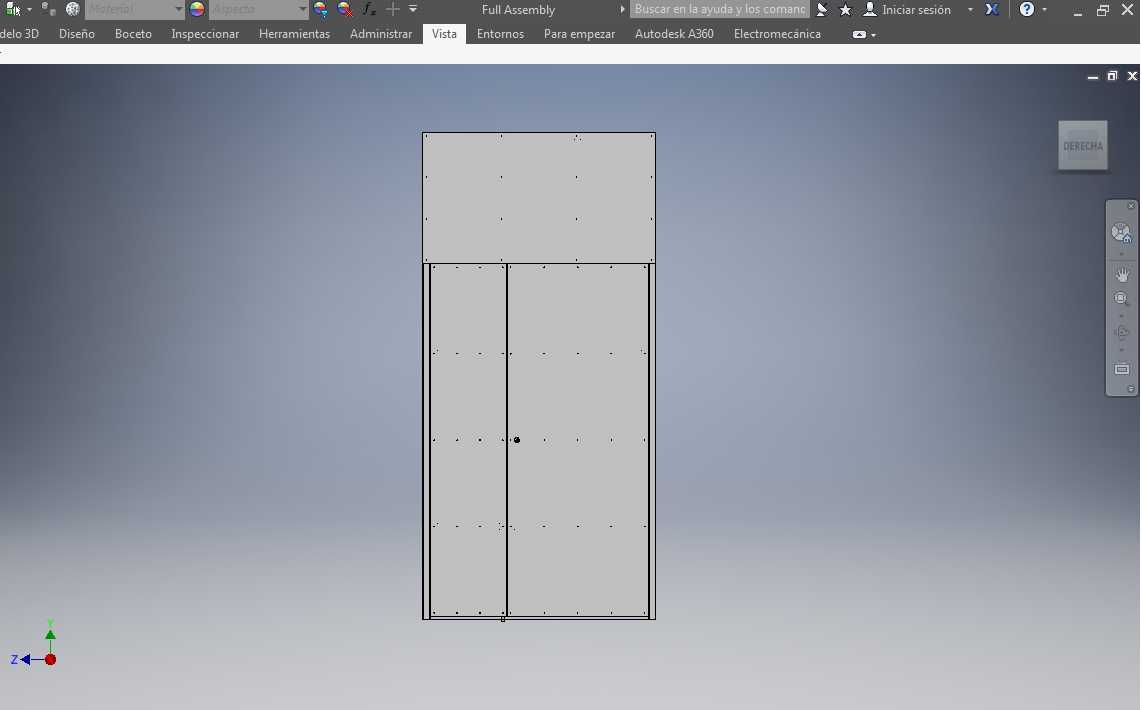Image resolution: width=1142 pixels, height=710 pixels.
Task: Click the plus icon in quick access toolbar
Action: point(393,9)
